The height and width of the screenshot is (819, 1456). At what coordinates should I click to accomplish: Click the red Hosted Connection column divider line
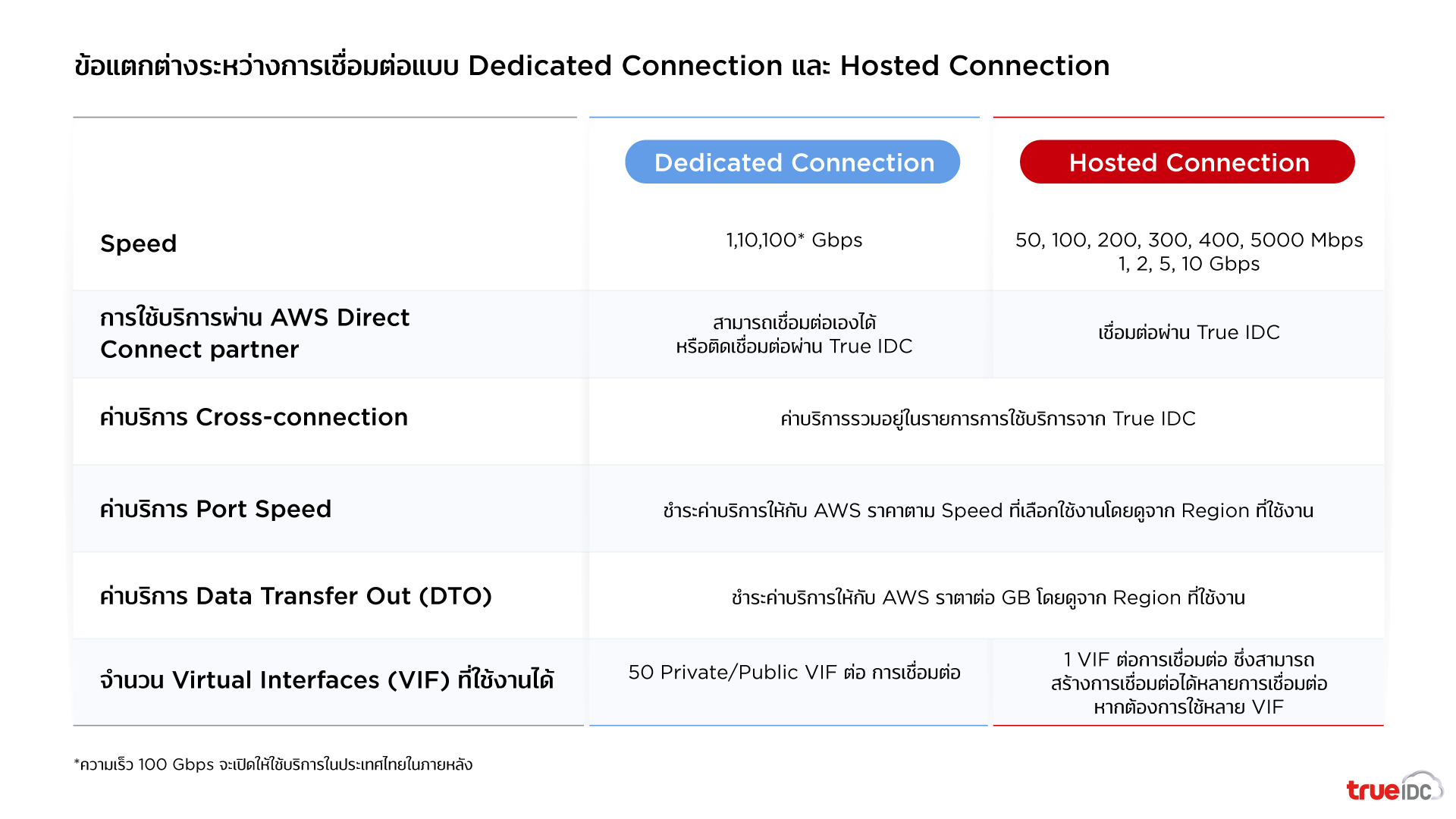[x=1188, y=117]
